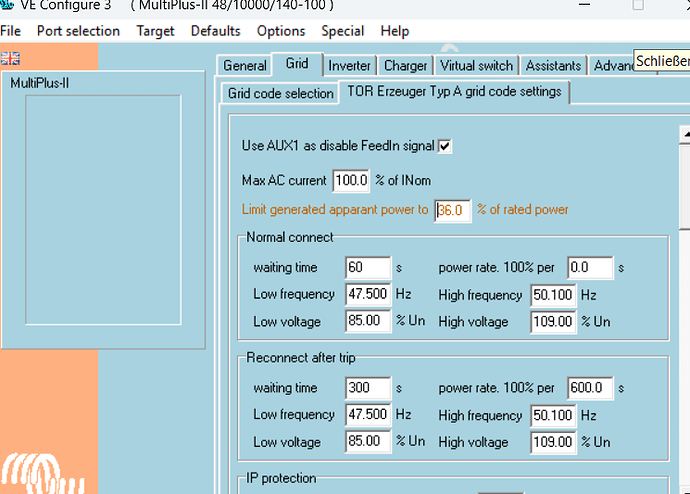
Task: Click the 'Limit generated apparant power to' label
Action: [335, 210]
